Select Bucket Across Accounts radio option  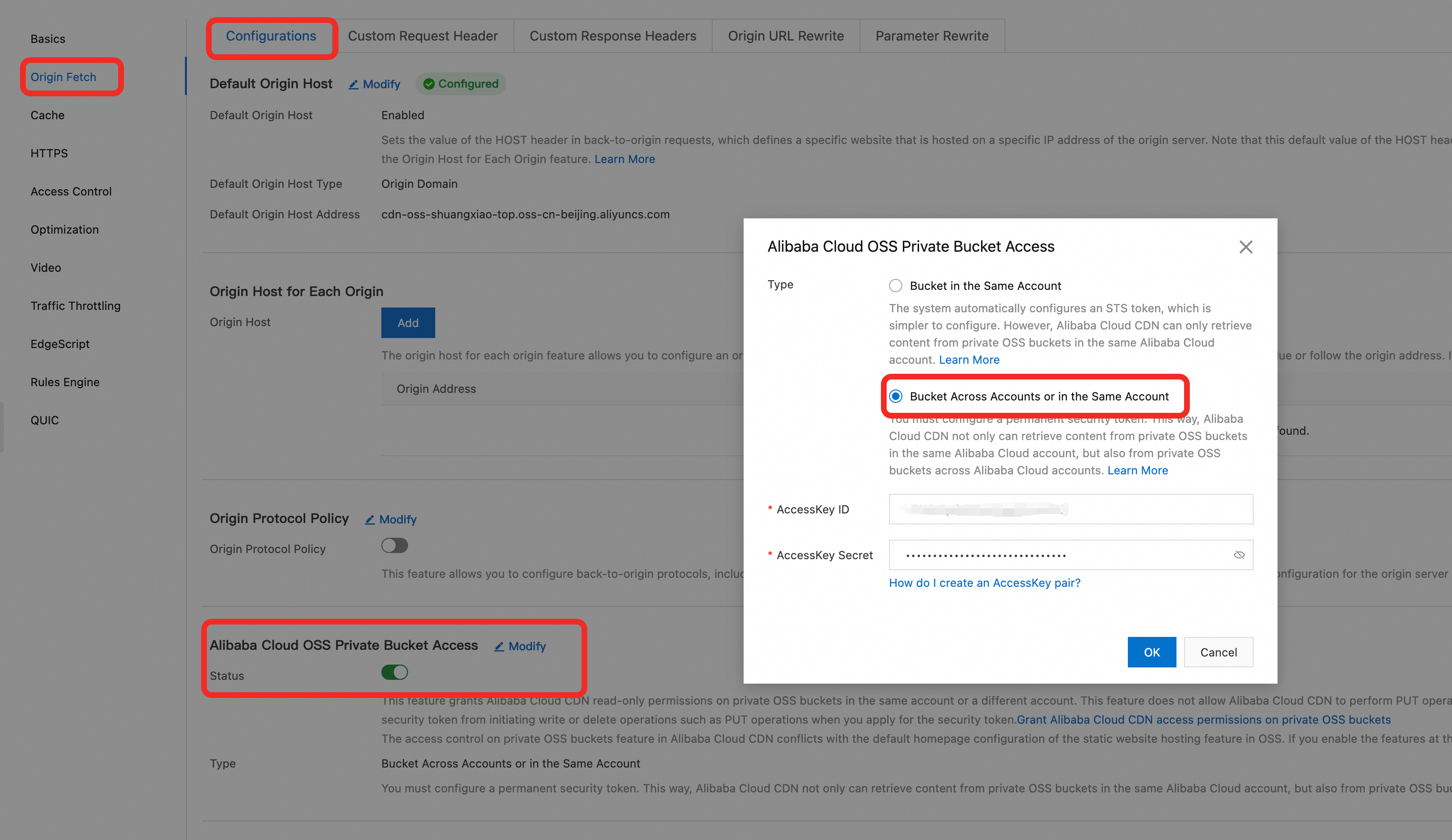pos(895,396)
